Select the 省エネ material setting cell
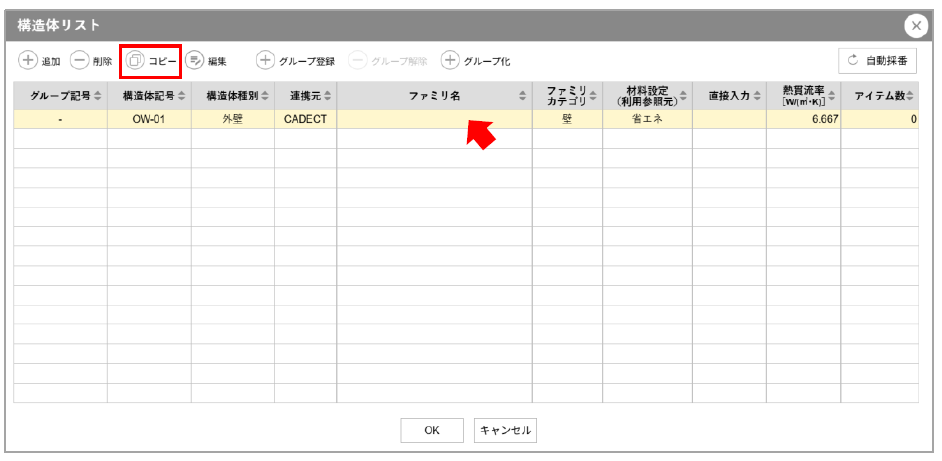The image size is (942, 461). (647, 119)
